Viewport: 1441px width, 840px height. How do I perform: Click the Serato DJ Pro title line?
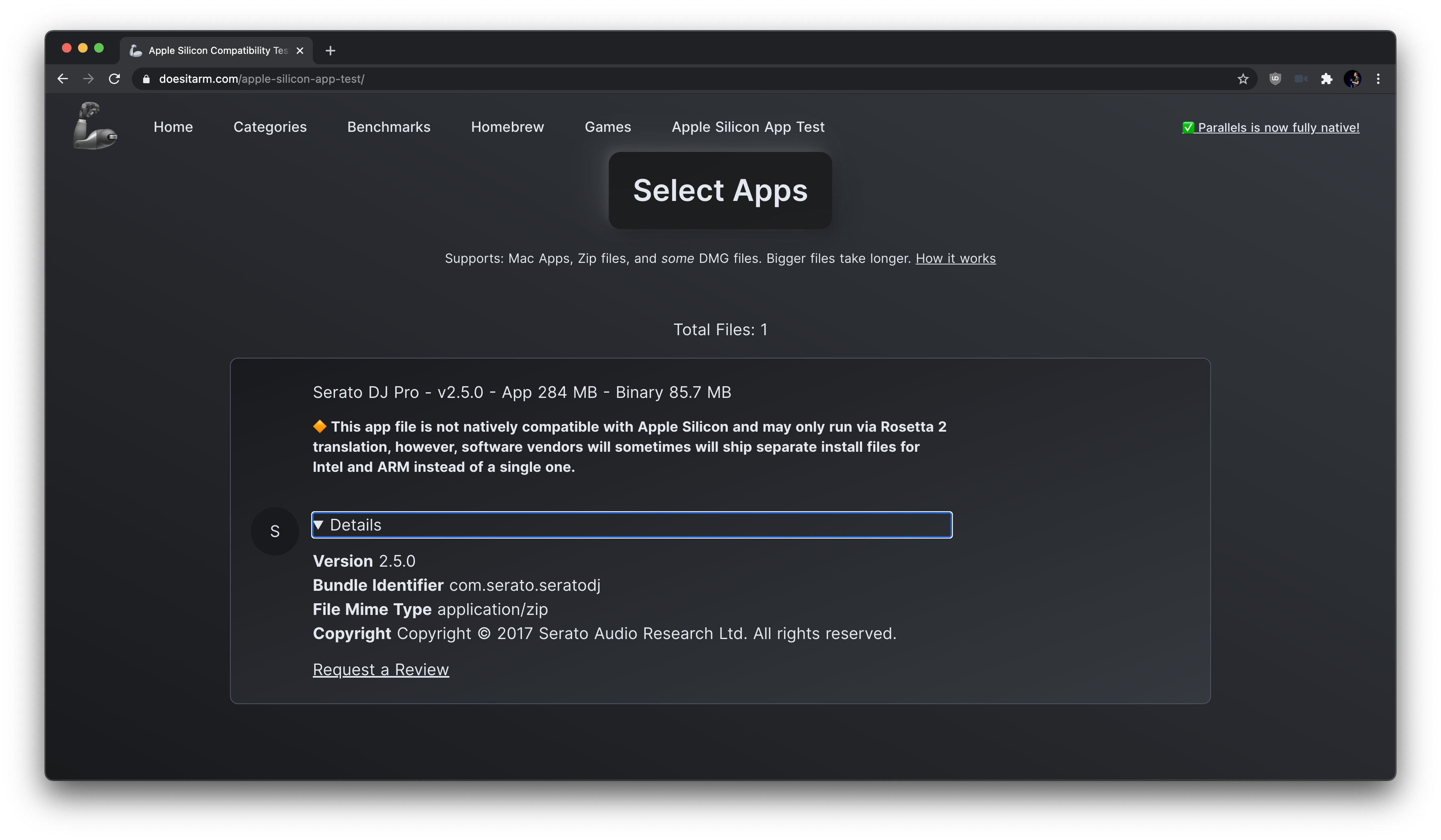[x=522, y=392]
